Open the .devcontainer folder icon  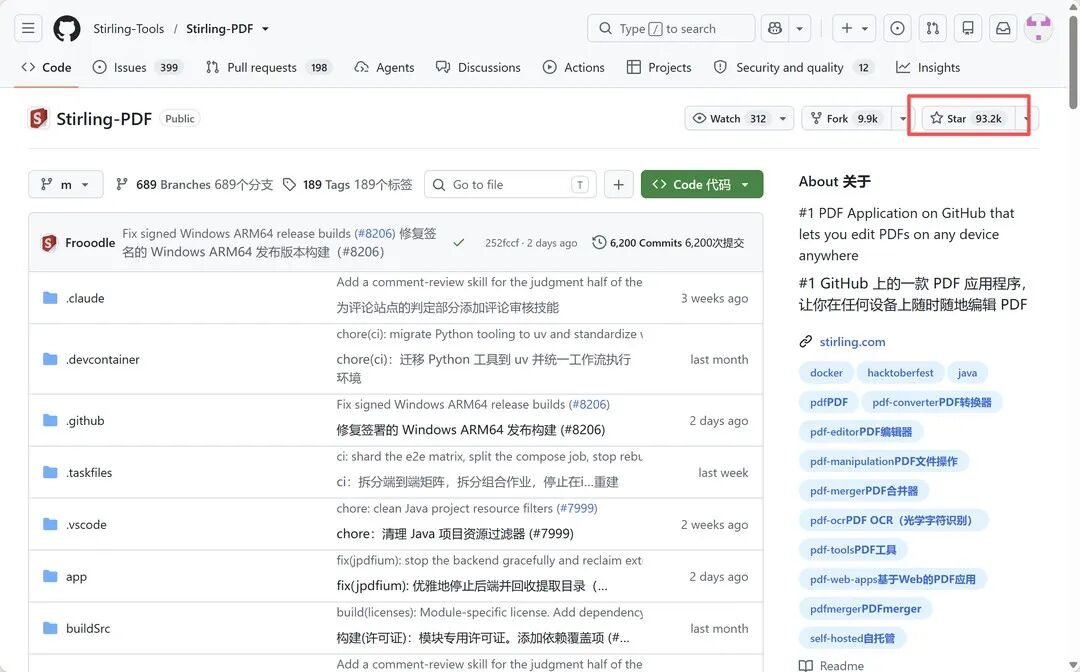point(50,359)
